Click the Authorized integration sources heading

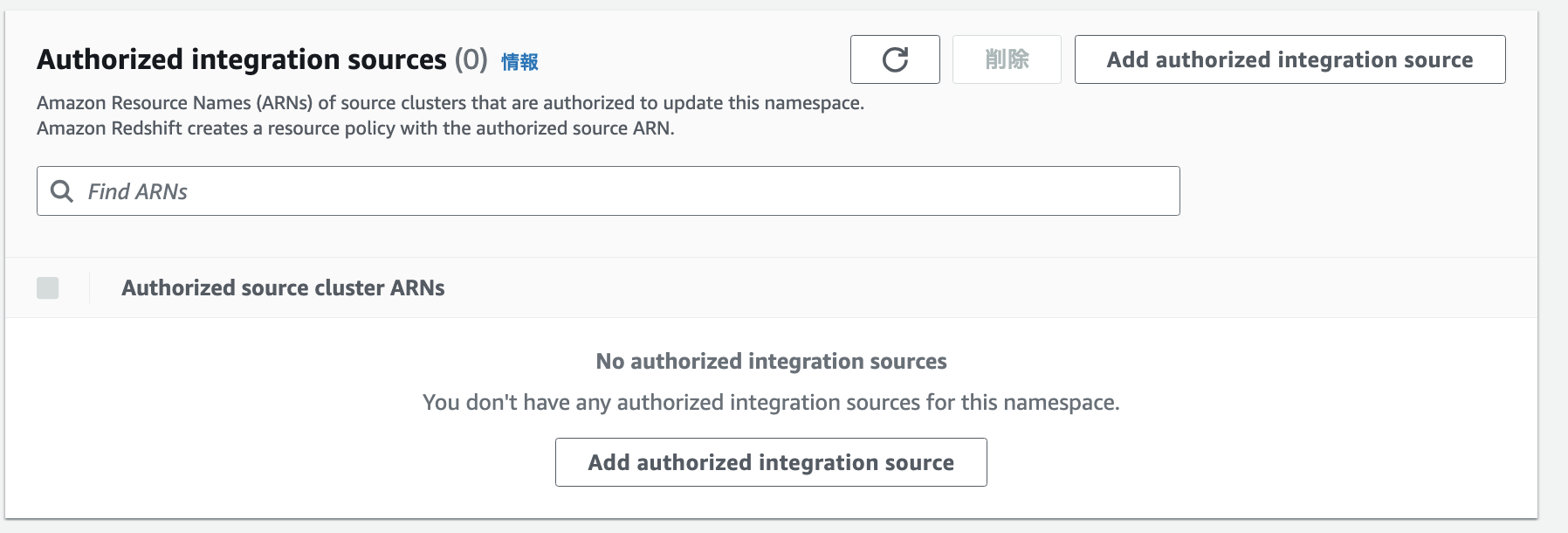click(x=242, y=59)
